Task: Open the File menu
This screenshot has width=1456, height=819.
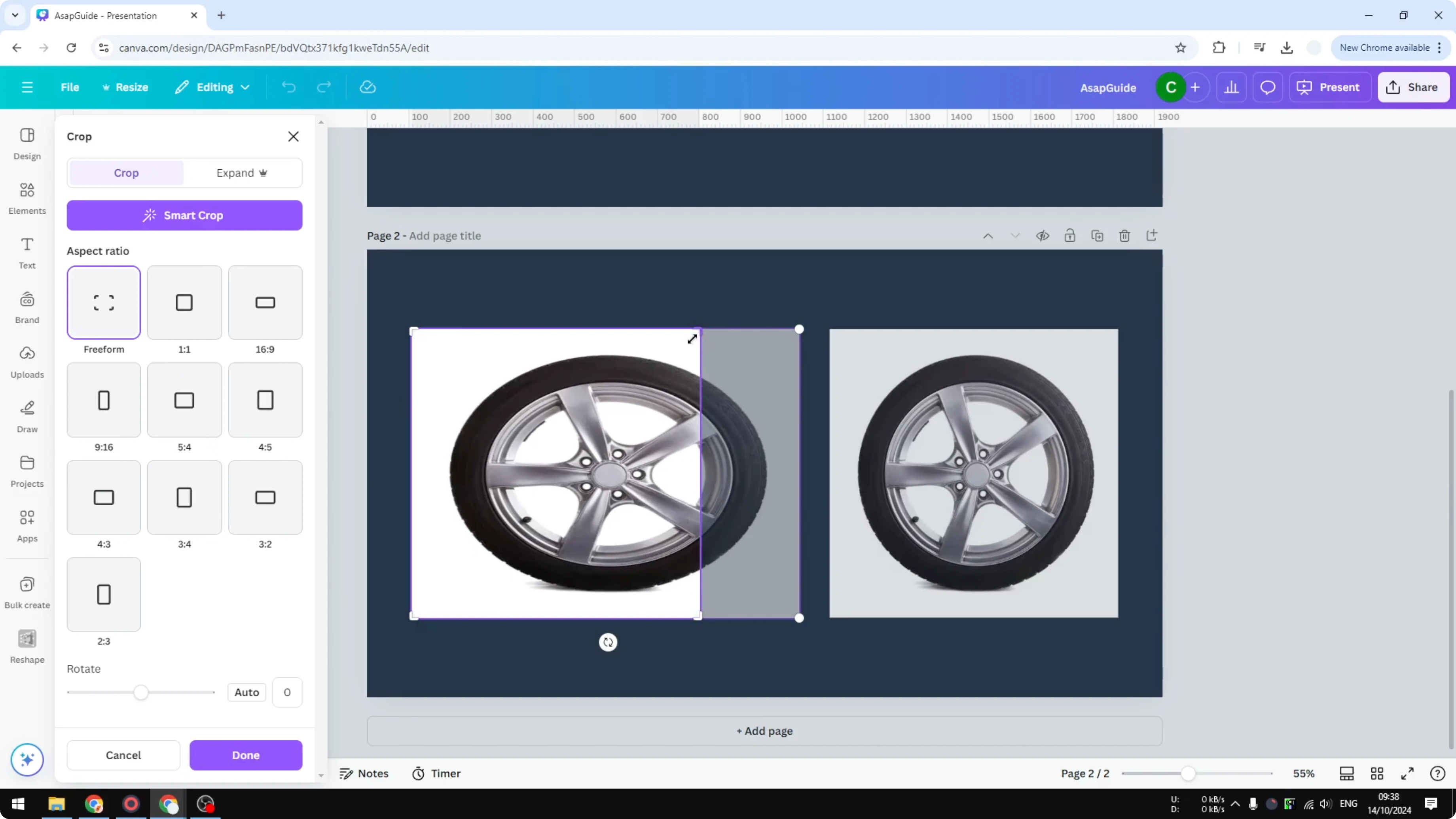Action: pyautogui.click(x=70, y=87)
